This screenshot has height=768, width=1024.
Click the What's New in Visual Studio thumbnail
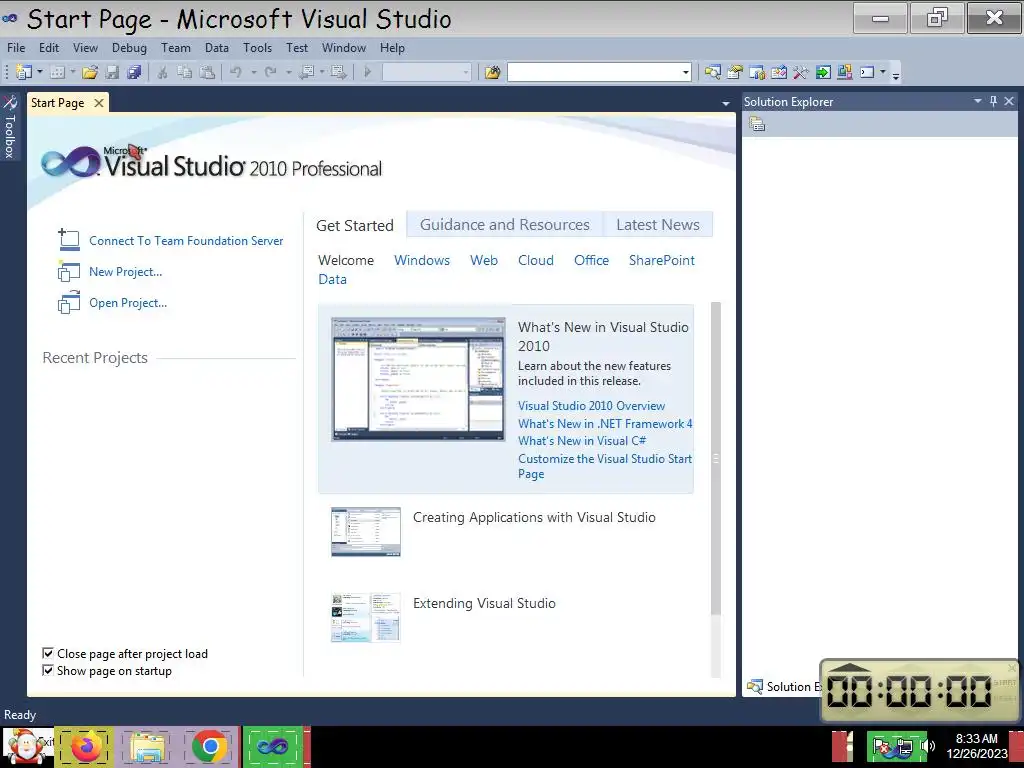(418, 379)
